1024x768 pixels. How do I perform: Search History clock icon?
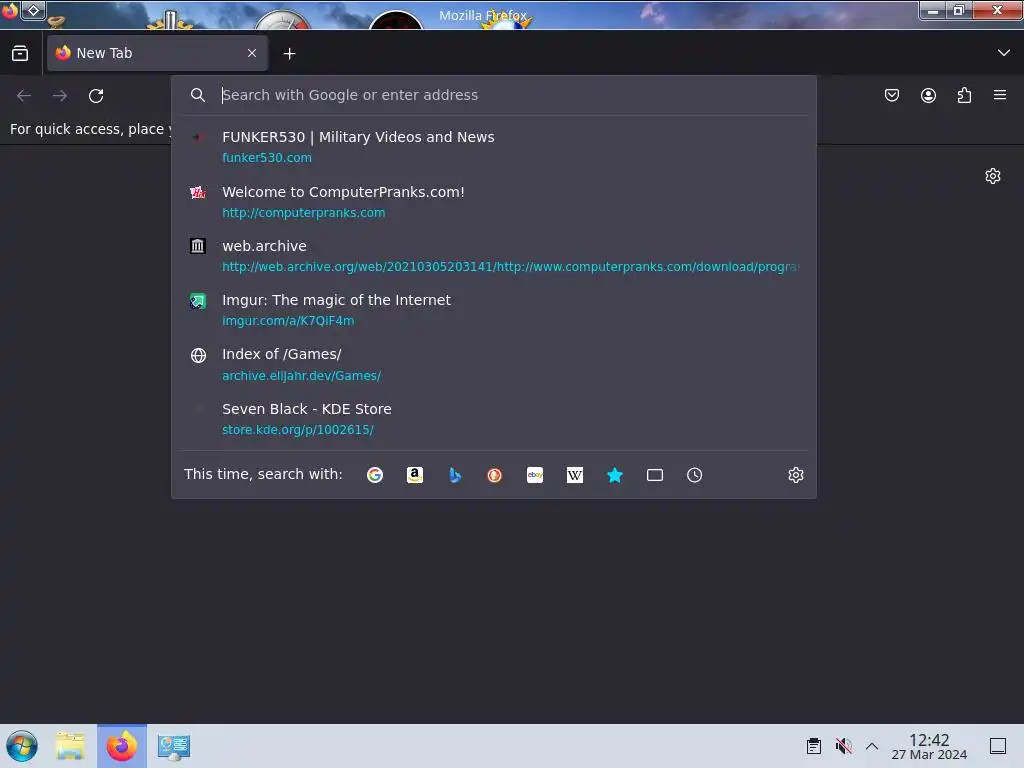(694, 475)
